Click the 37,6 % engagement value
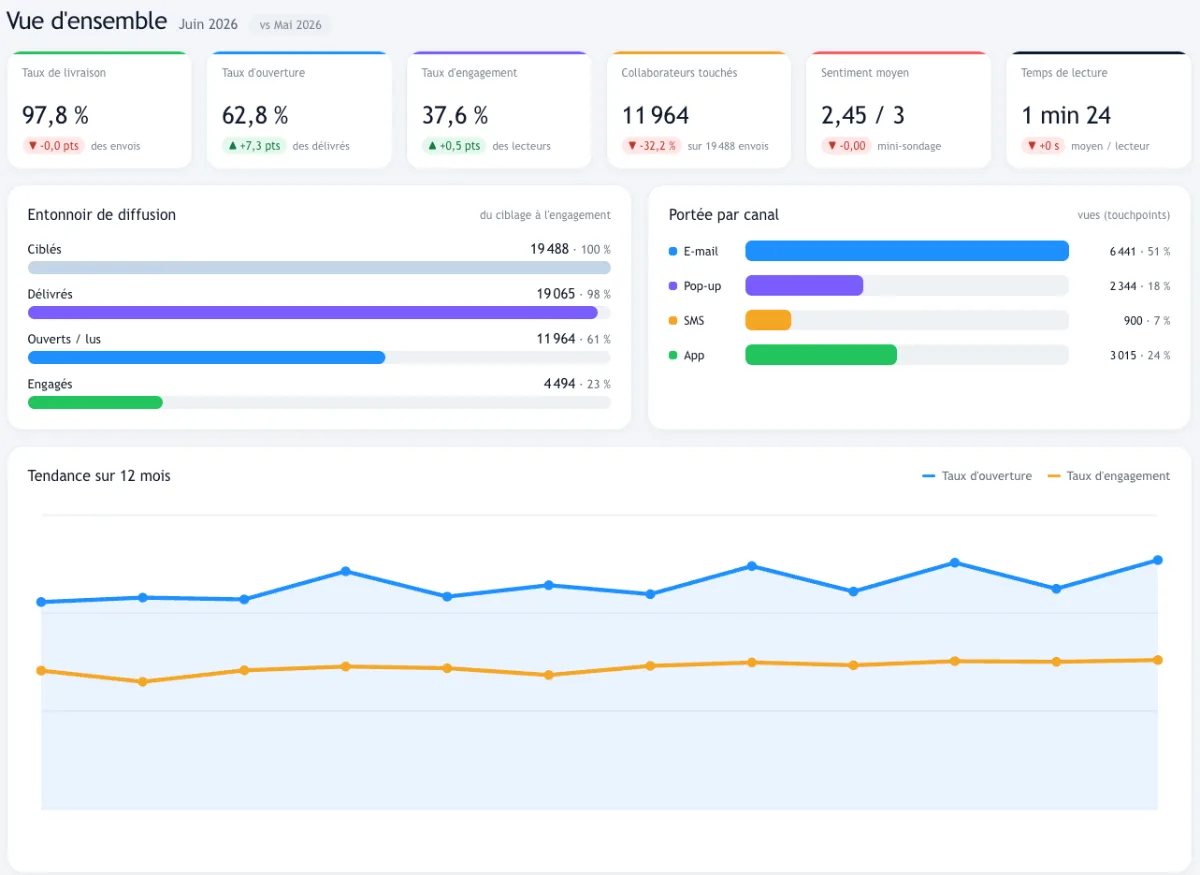This screenshot has height=875, width=1200. point(455,115)
